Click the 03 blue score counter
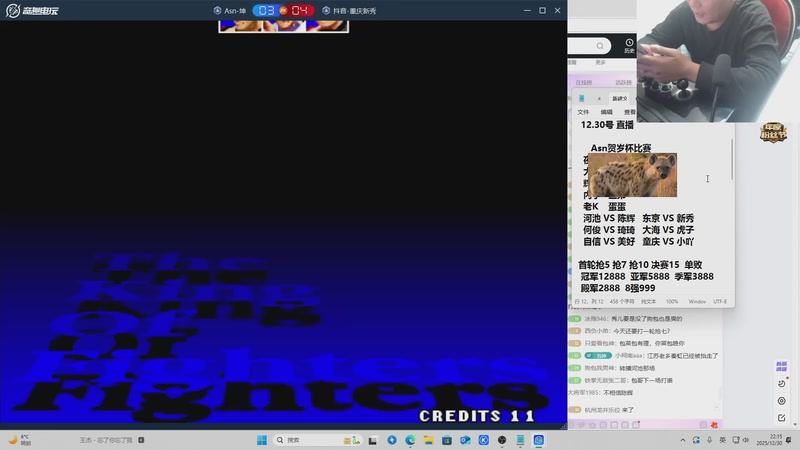 (x=266, y=10)
